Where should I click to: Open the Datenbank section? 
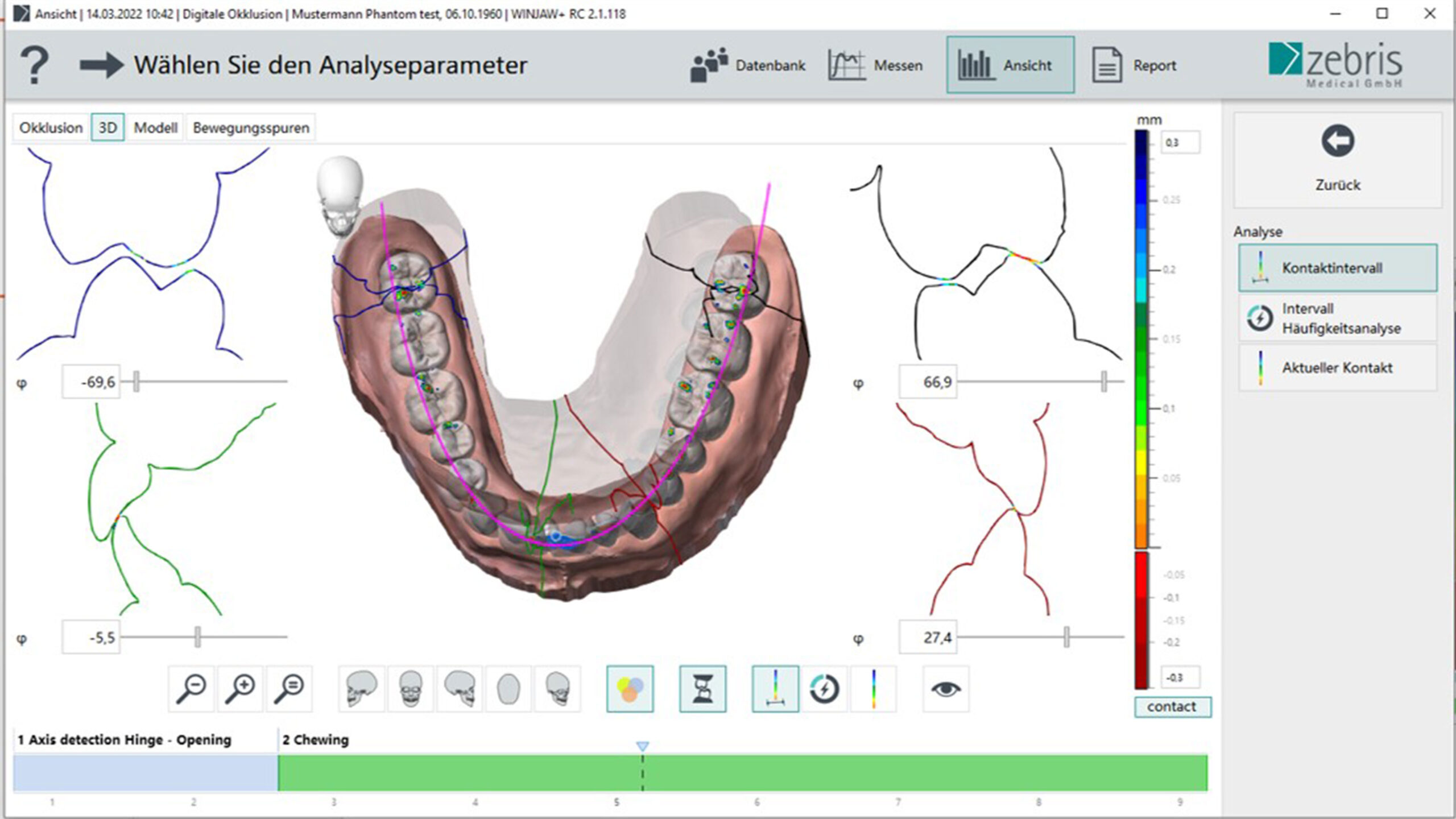pyautogui.click(x=748, y=65)
